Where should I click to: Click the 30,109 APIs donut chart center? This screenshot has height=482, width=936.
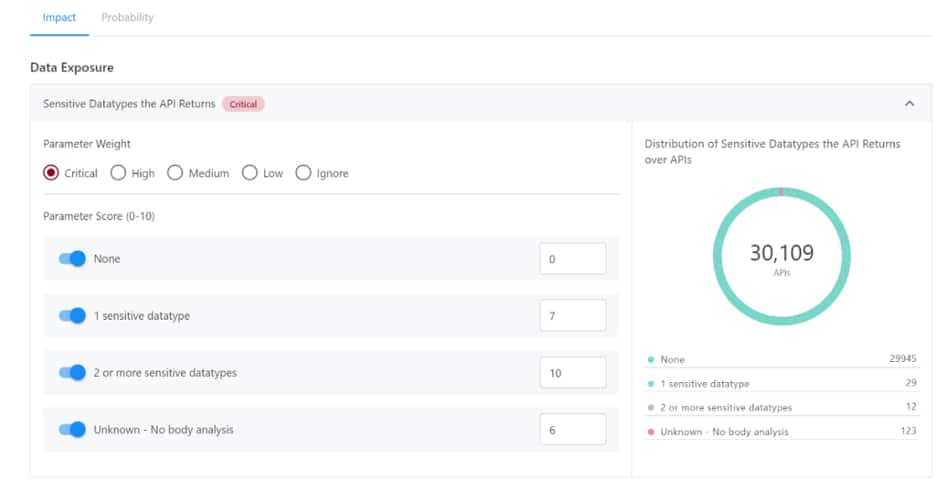(x=782, y=257)
